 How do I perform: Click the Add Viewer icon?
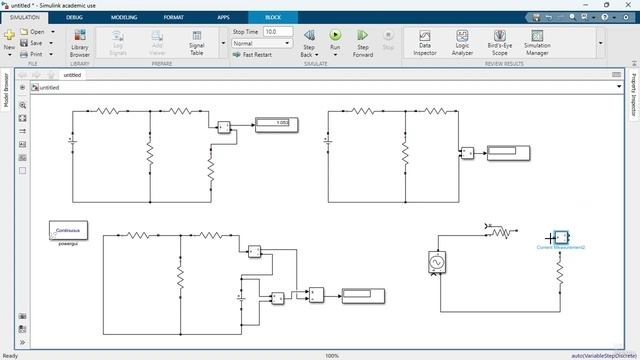click(x=157, y=43)
